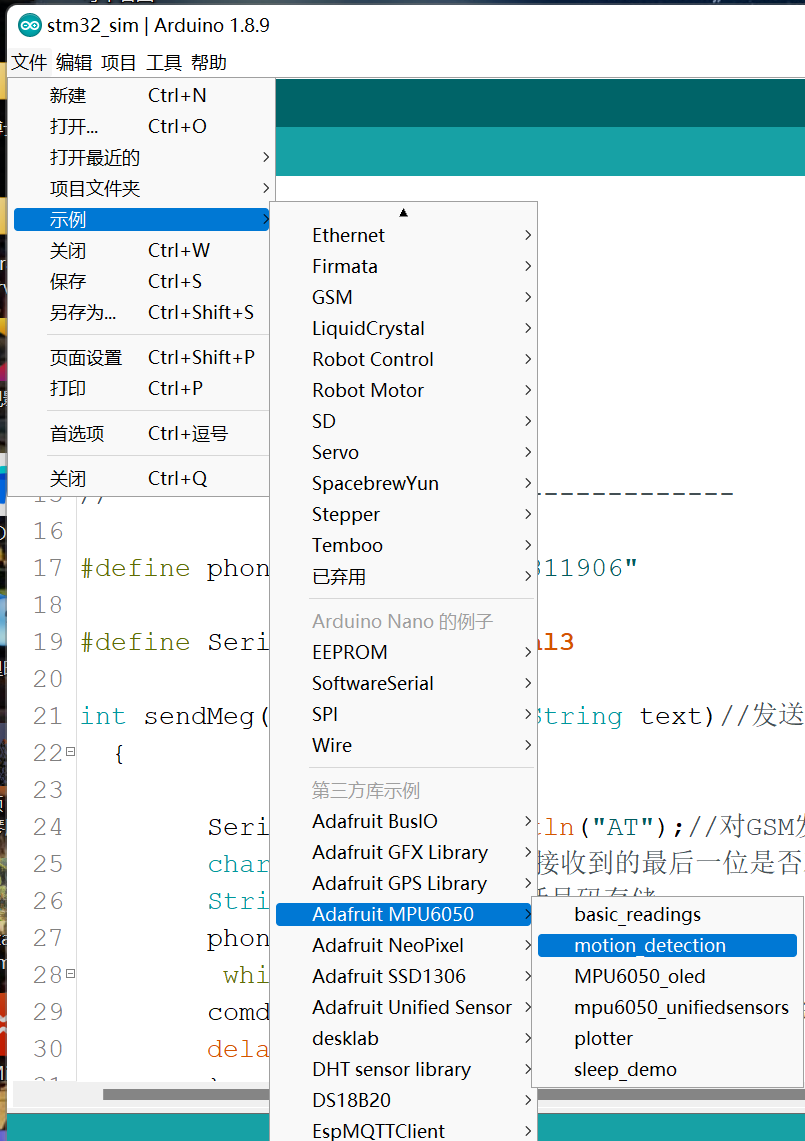Choose 关闭 Ctrl+W entry

[141, 250]
